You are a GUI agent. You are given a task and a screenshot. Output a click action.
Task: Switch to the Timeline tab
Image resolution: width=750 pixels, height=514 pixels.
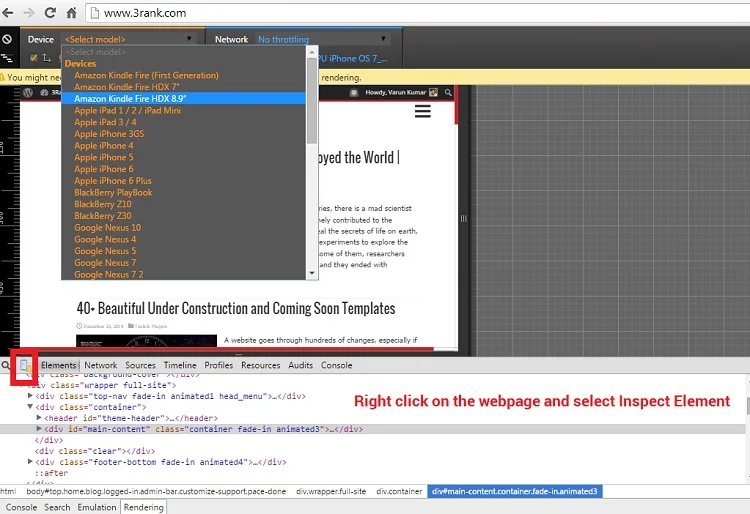pyautogui.click(x=180, y=365)
